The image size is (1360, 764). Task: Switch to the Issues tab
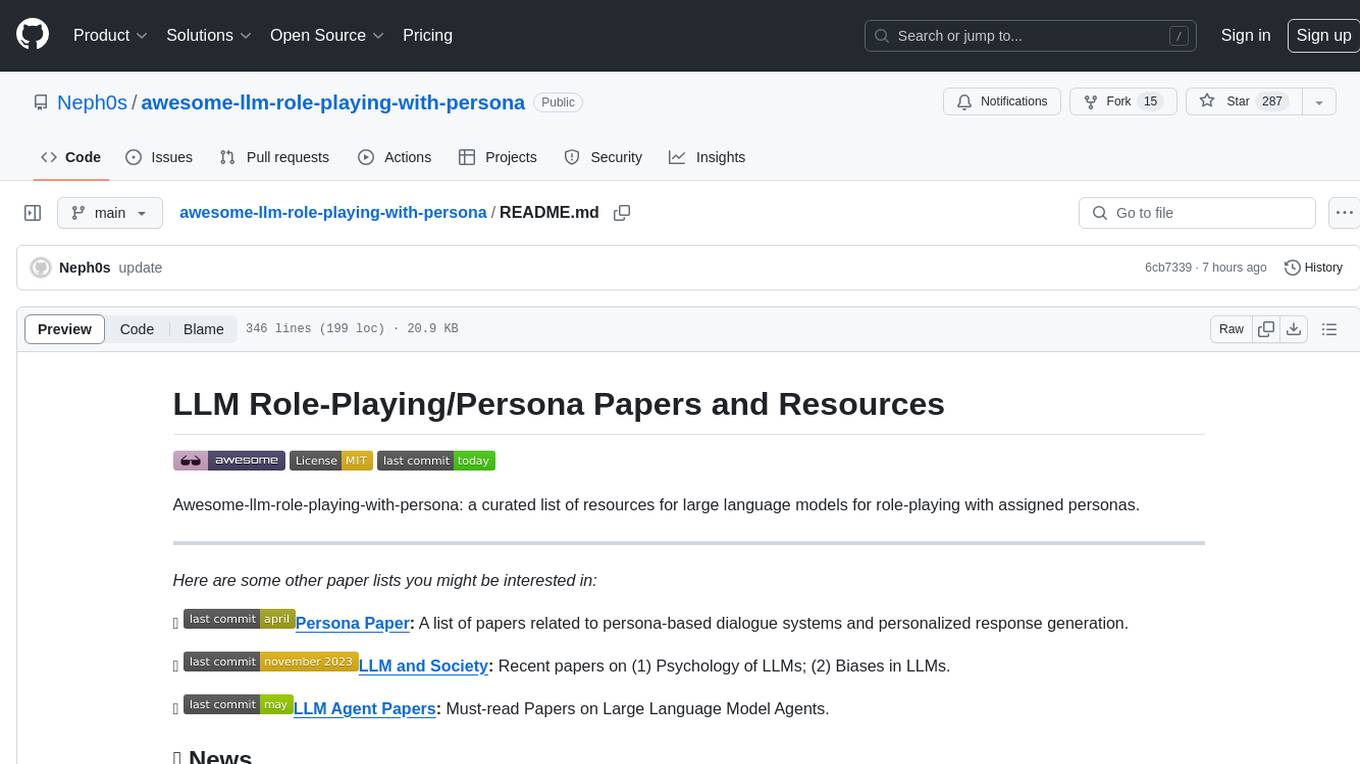pos(159,157)
